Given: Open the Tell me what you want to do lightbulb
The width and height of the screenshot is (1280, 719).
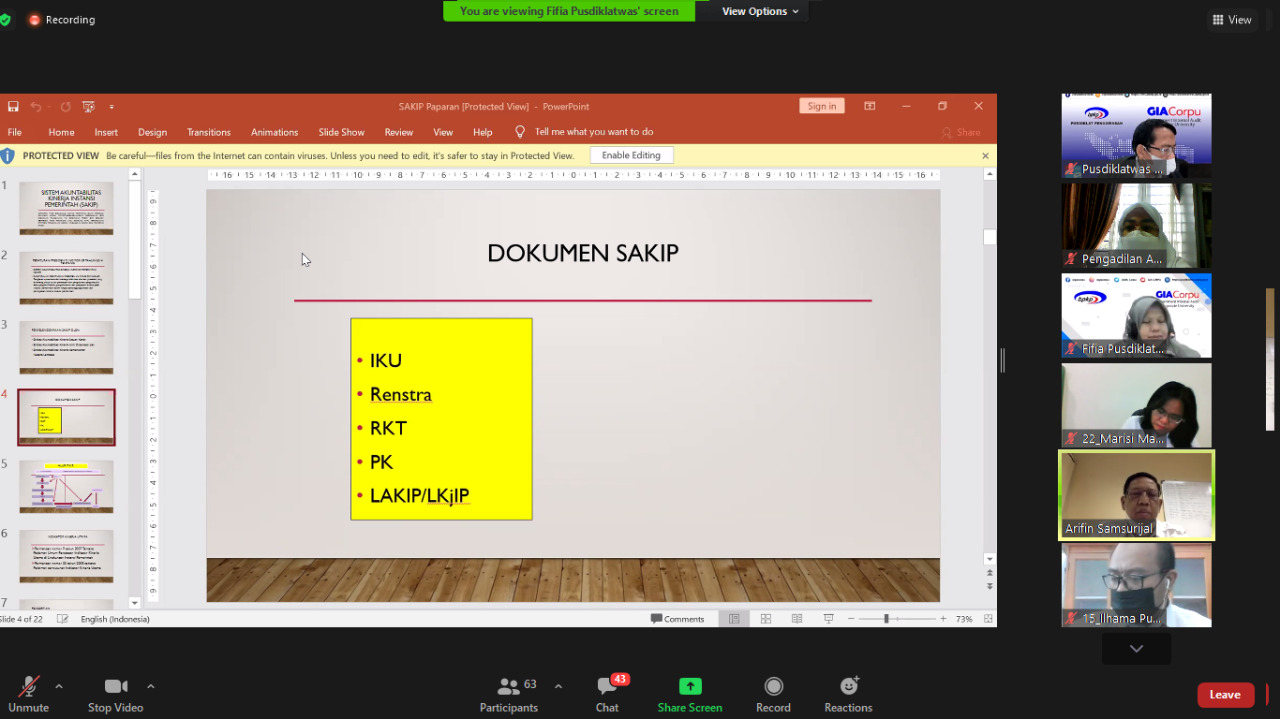Looking at the screenshot, I should coord(519,131).
